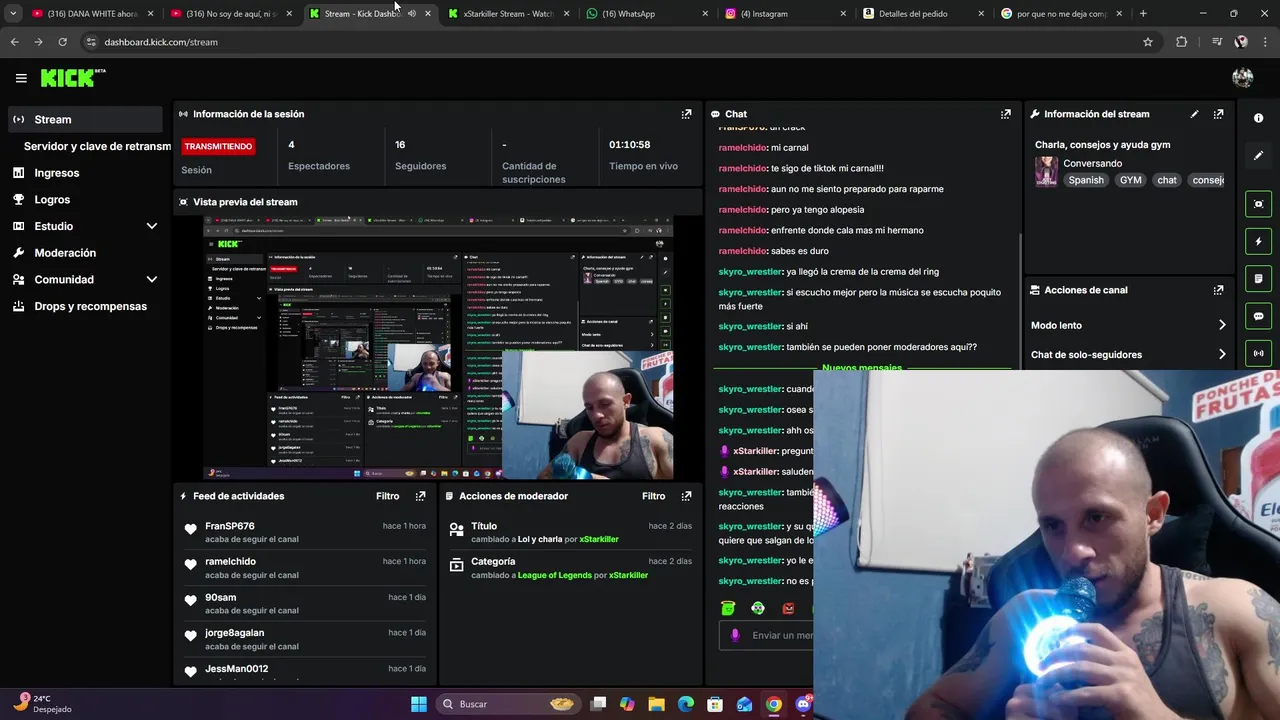Open Servidor y clave de retransmisión
Screen dimensions: 1280x720
pyautogui.click(x=97, y=146)
